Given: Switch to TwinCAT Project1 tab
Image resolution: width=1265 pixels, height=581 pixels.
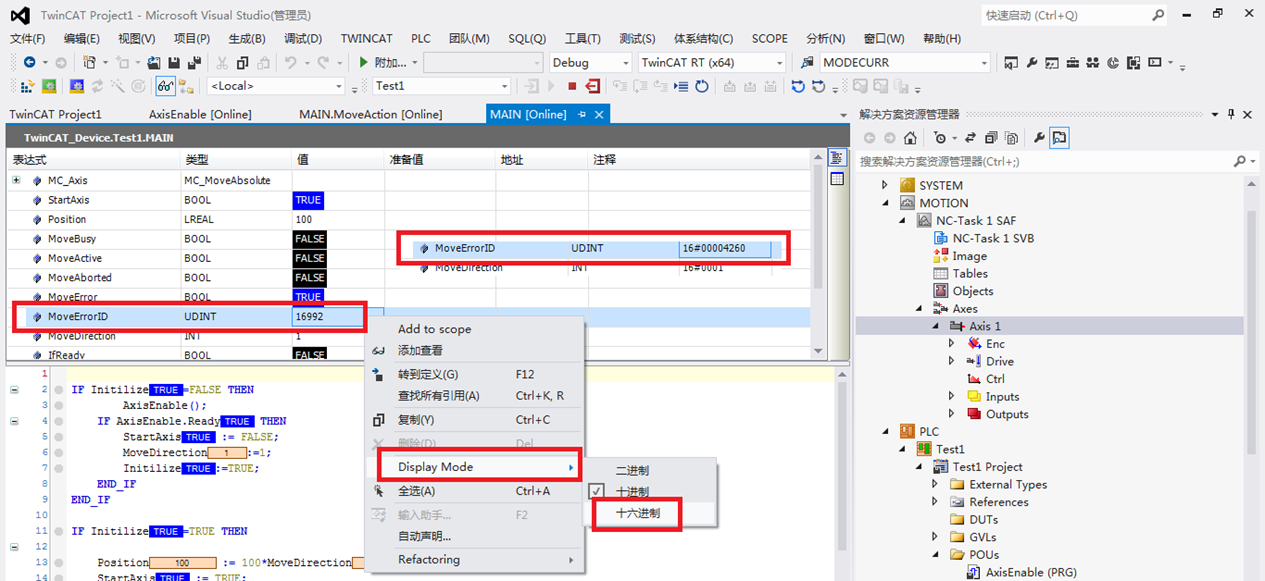Looking at the screenshot, I should click(55, 114).
